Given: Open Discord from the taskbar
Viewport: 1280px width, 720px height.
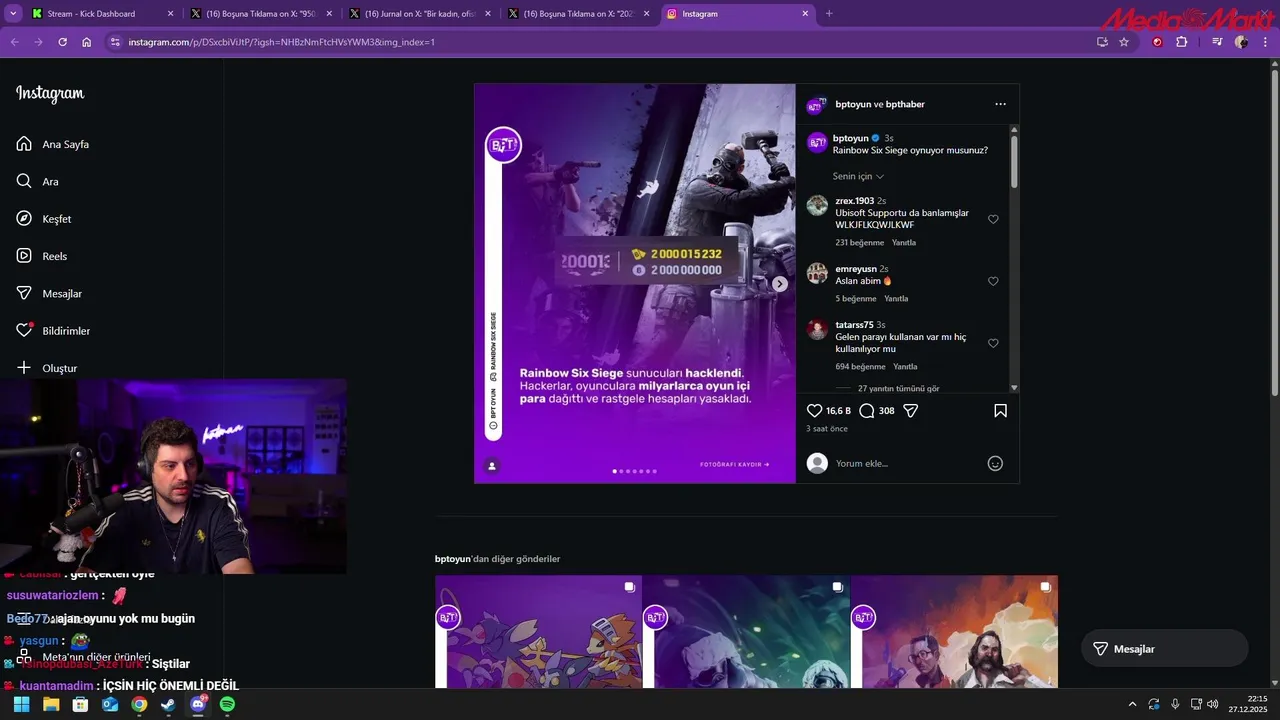Looking at the screenshot, I should click(x=198, y=704).
